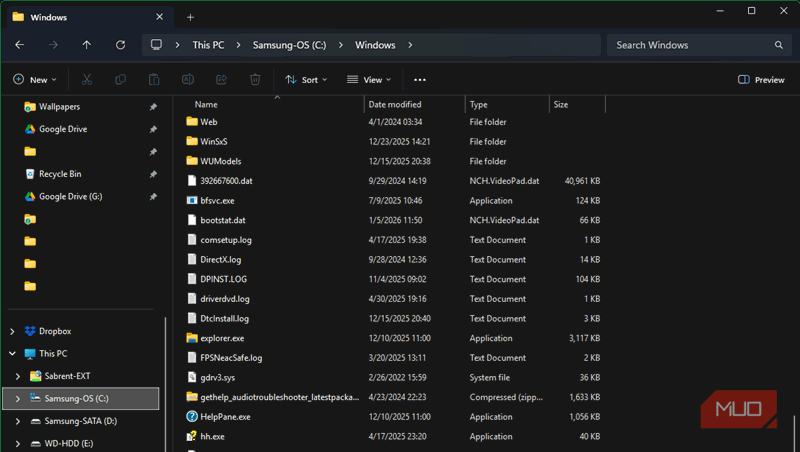Click the PC monitor icon in address bar
The image size is (800, 452).
pos(156,45)
